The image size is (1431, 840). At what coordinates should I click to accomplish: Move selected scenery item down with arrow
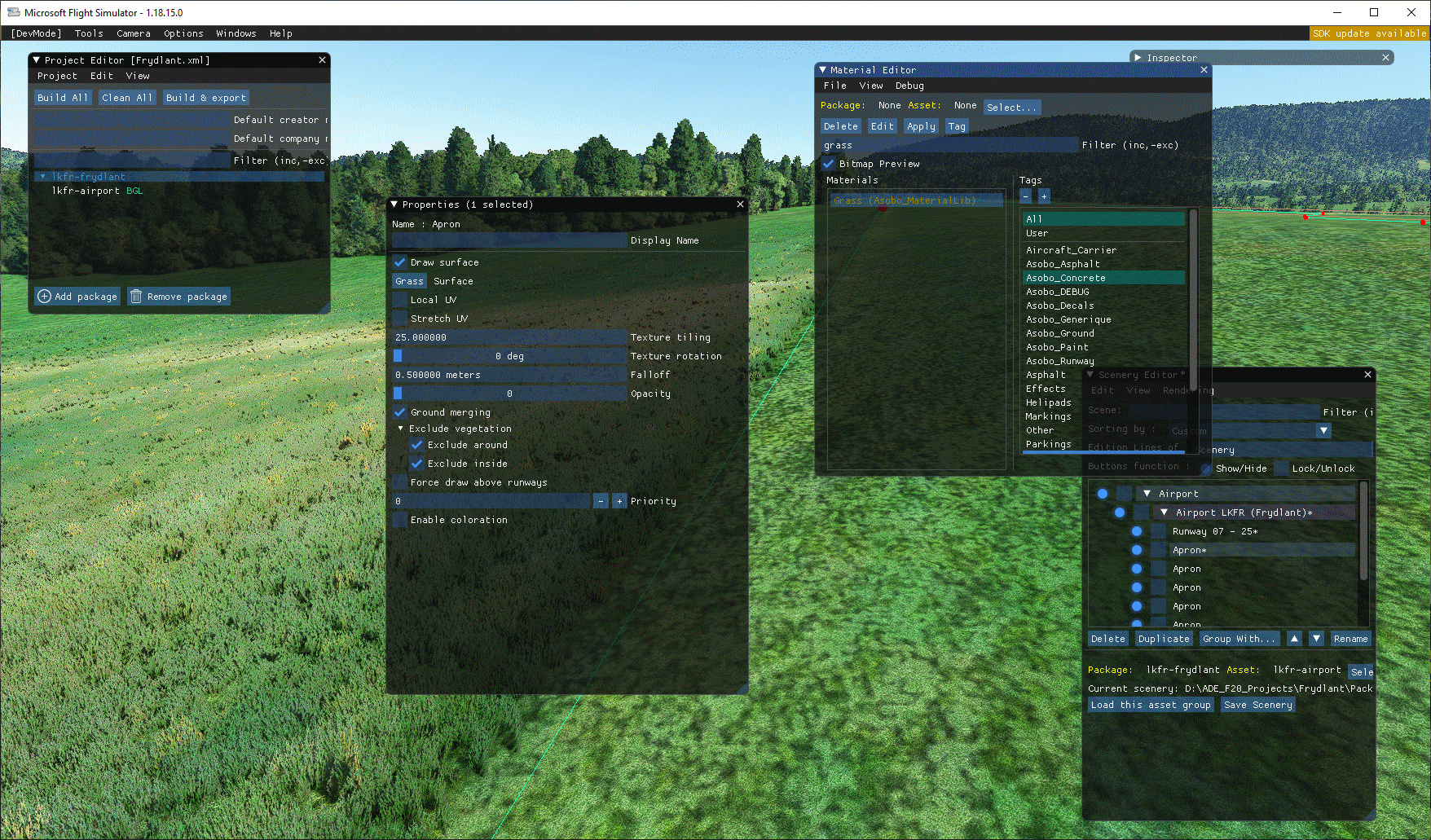[1316, 639]
